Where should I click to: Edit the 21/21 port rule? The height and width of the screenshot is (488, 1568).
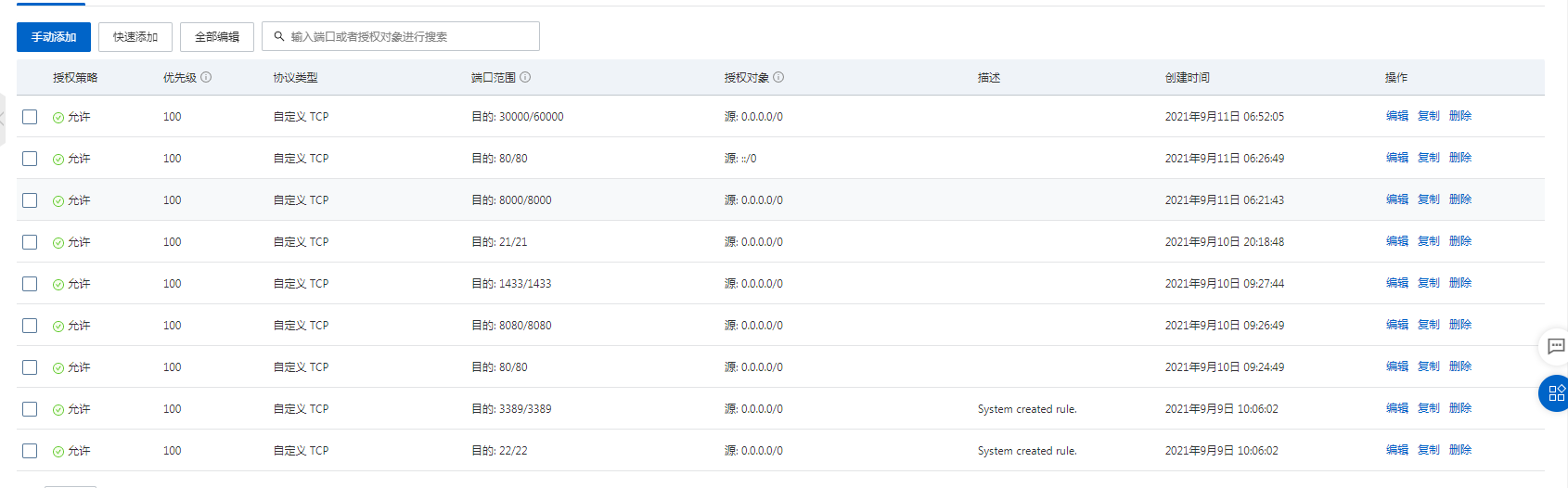coord(1396,241)
